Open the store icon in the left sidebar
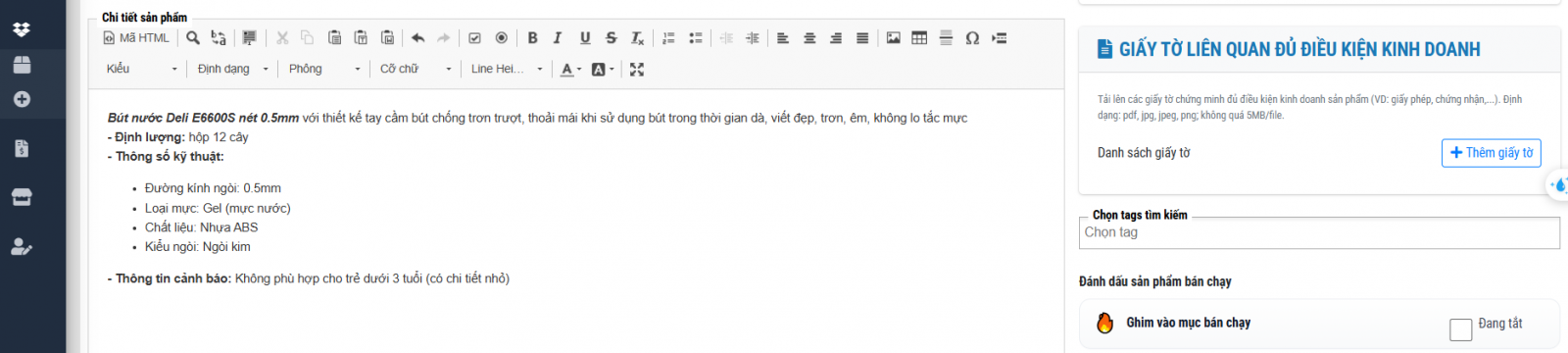 (x=22, y=197)
